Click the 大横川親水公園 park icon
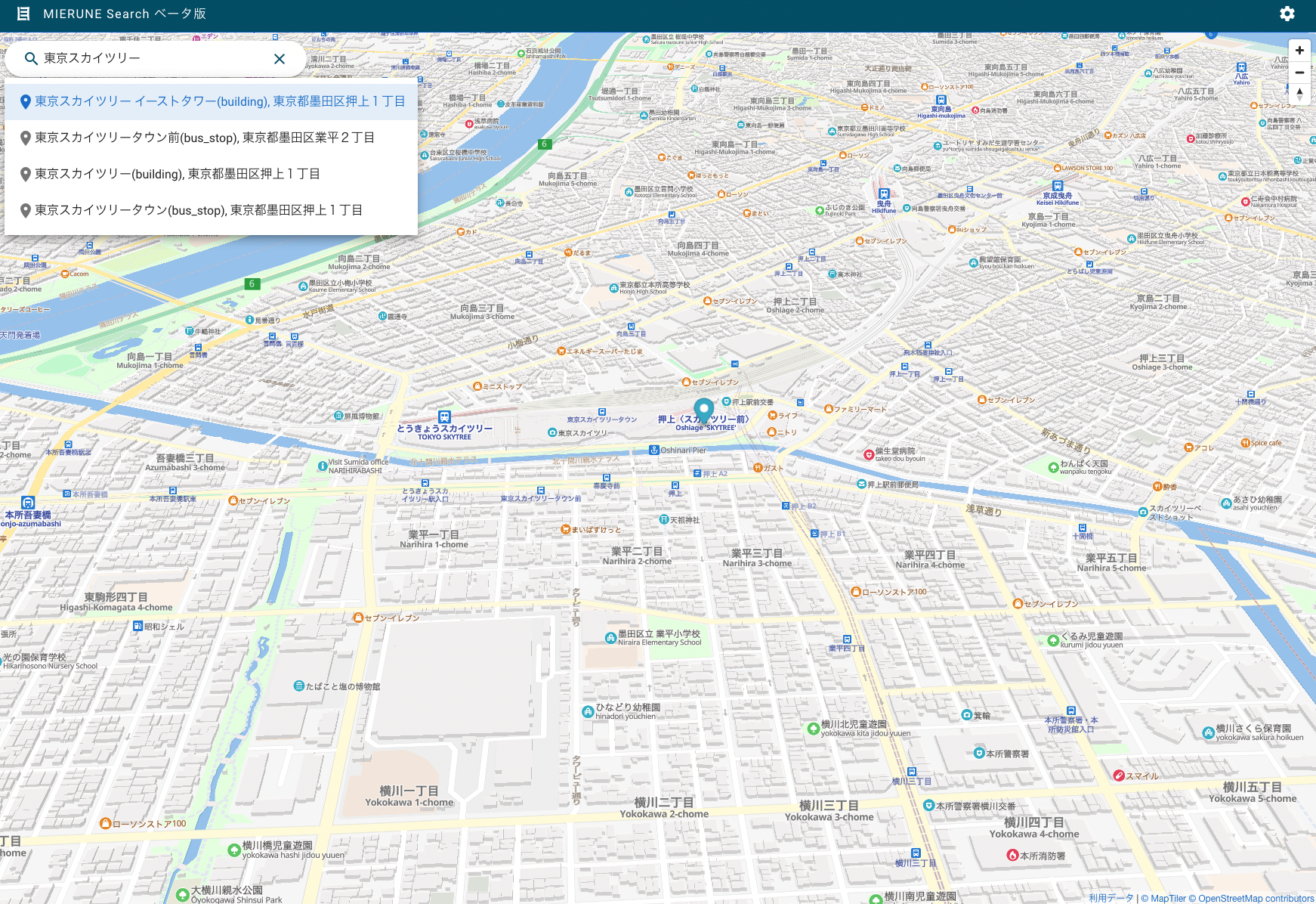 (x=182, y=895)
